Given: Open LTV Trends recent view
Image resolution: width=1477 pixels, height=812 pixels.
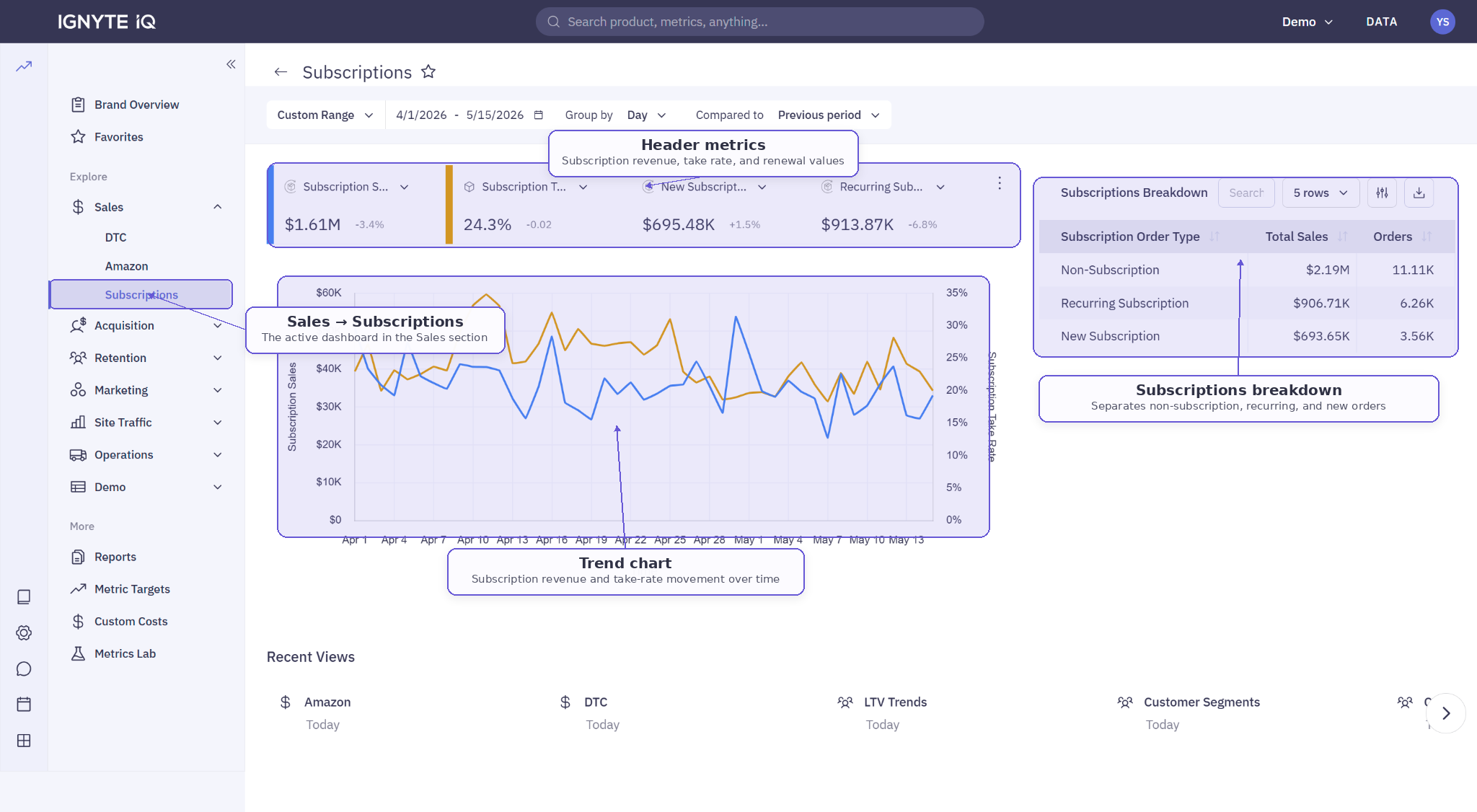Looking at the screenshot, I should coord(883,712).
